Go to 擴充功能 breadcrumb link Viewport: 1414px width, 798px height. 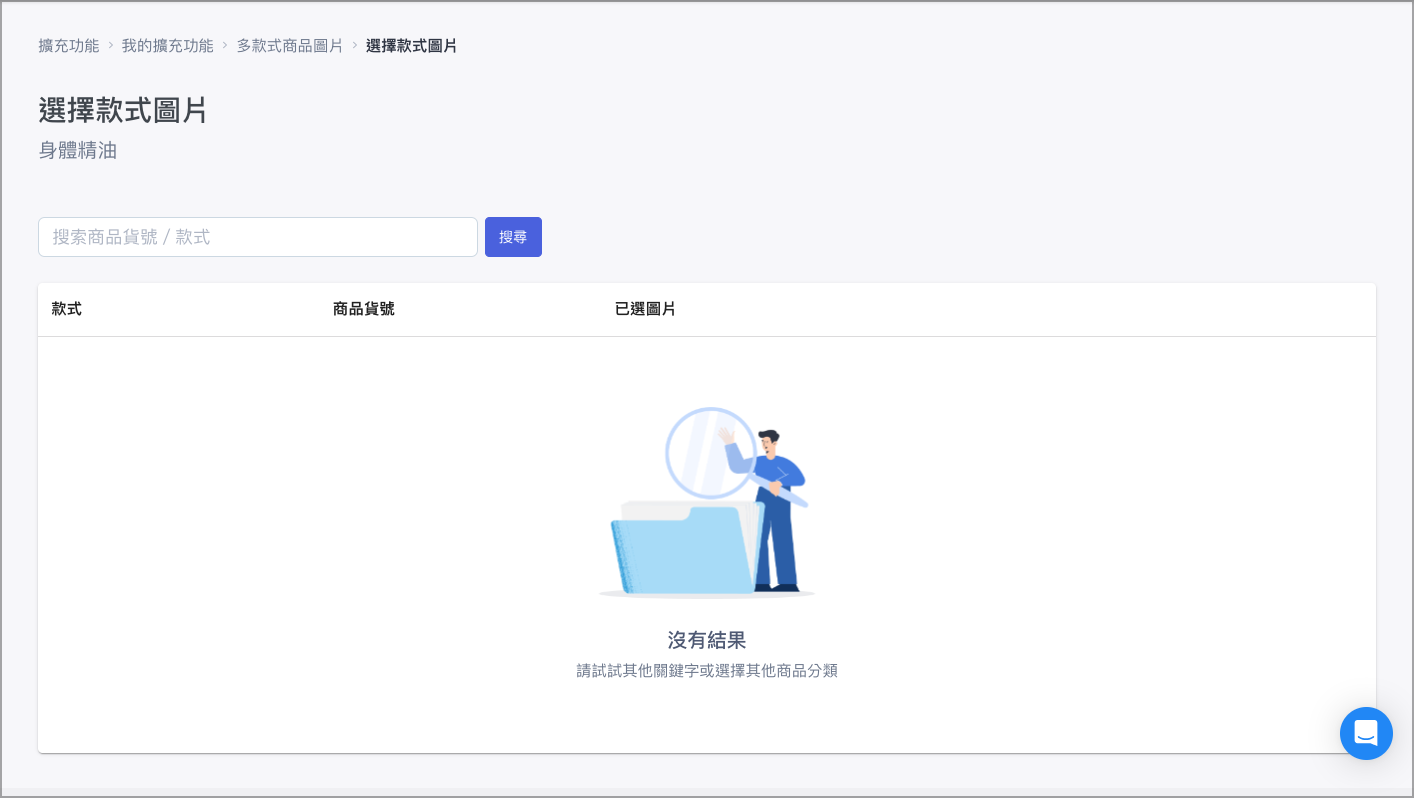[x=69, y=46]
